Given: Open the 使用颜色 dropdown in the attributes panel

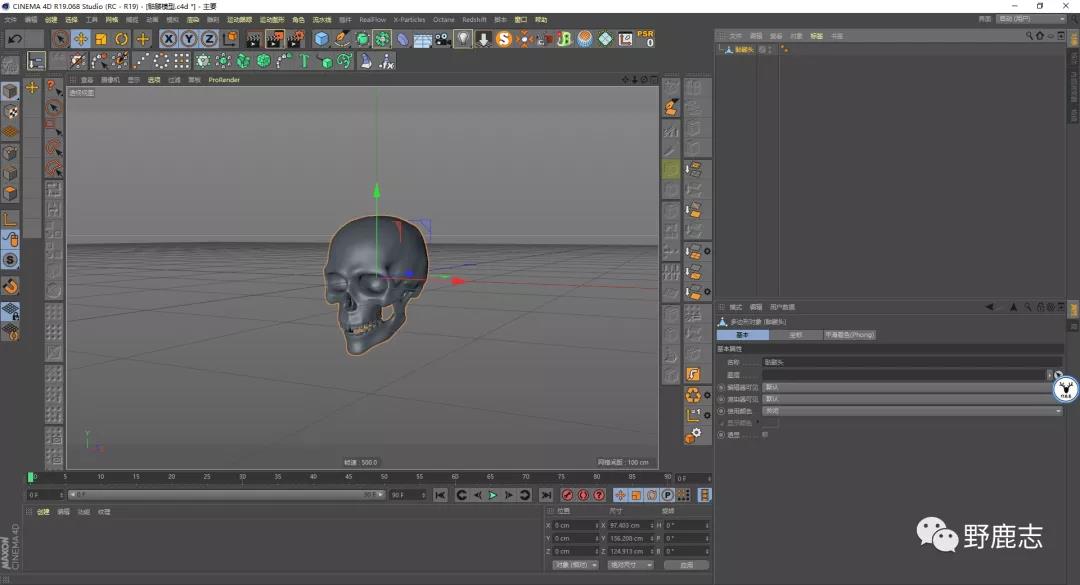Looking at the screenshot, I should point(1058,412).
